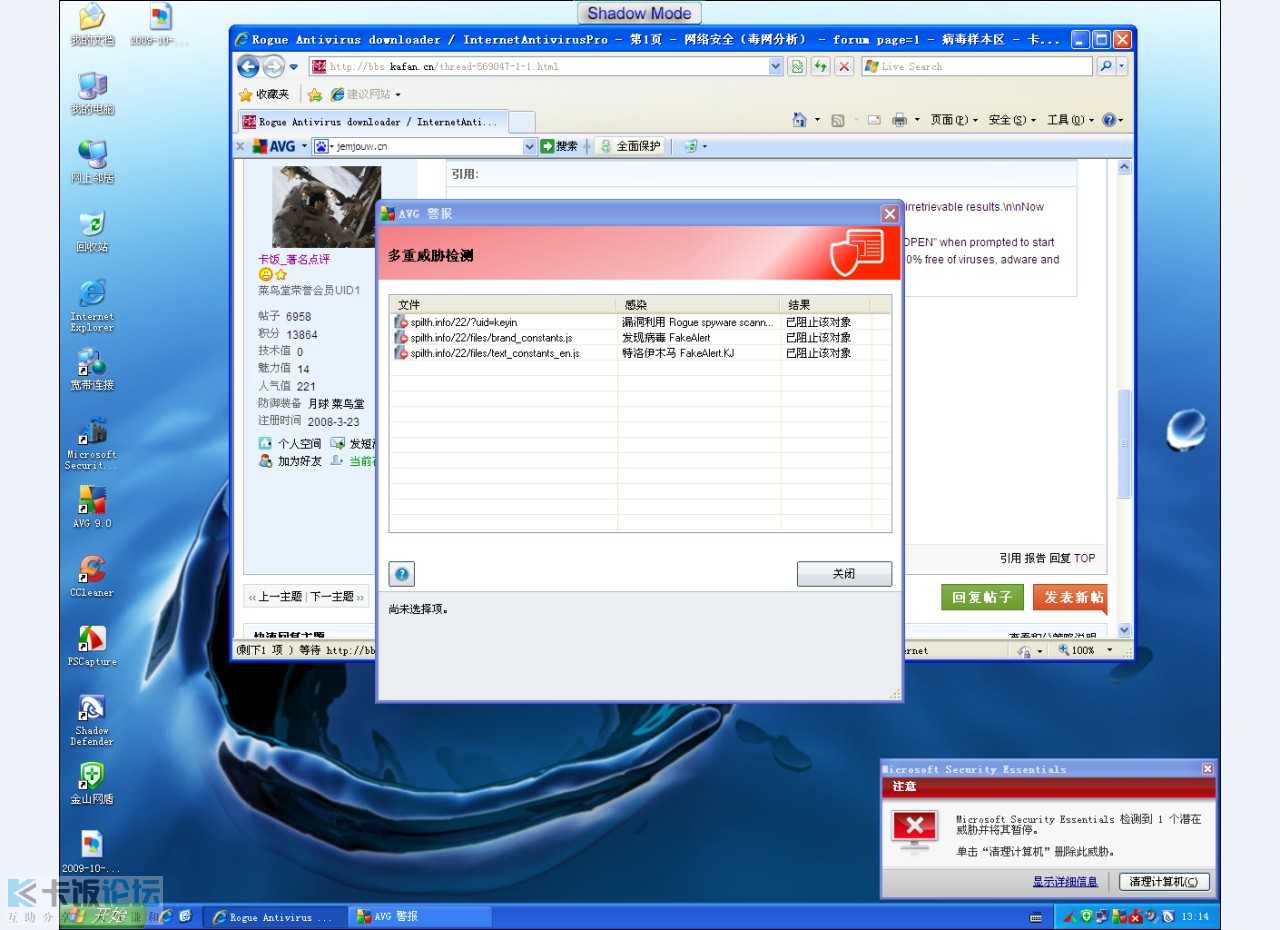
Task: Open the 工具(O) menu
Action: click(x=1070, y=120)
